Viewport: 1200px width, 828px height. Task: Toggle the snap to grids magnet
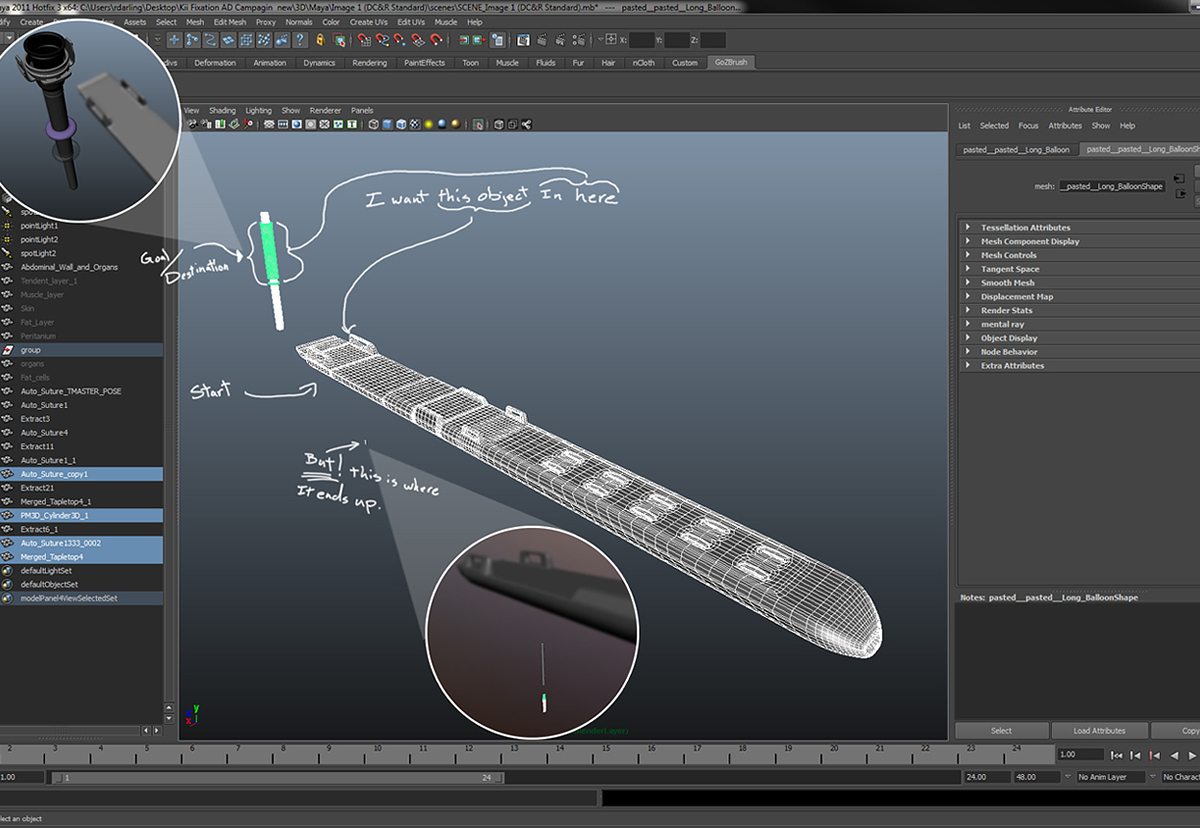[x=364, y=40]
